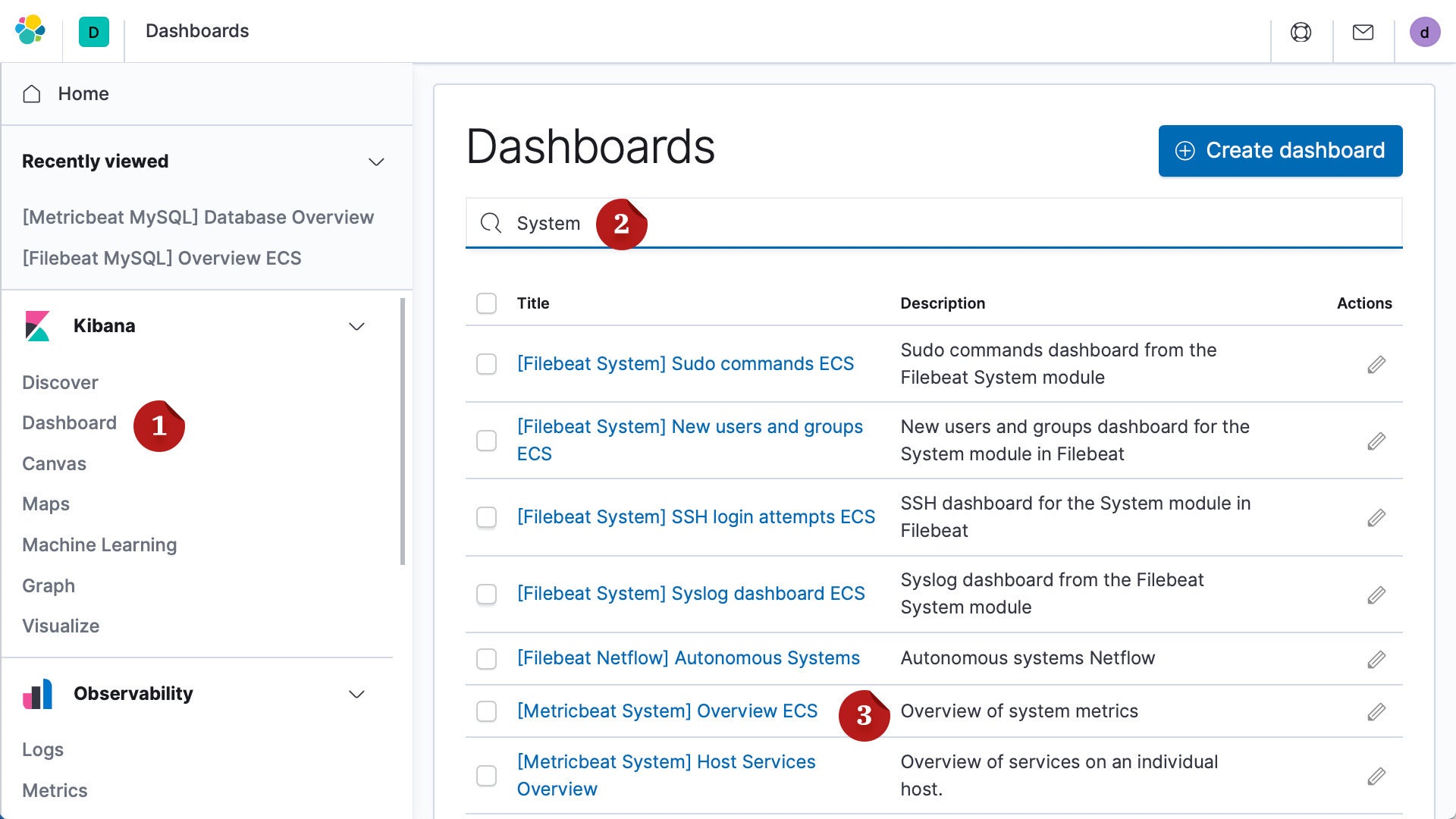This screenshot has width=1456, height=819.
Task: Open Machine Learning in sidebar
Action: tap(99, 544)
